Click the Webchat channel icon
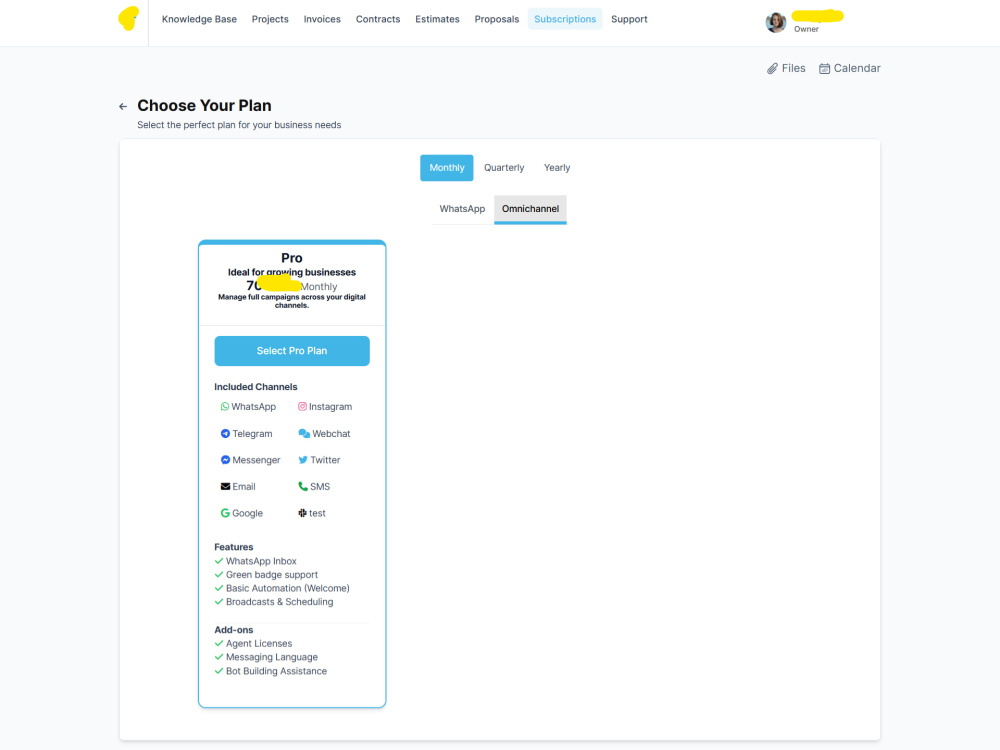Viewport: 1000px width, 750px height. [304, 434]
